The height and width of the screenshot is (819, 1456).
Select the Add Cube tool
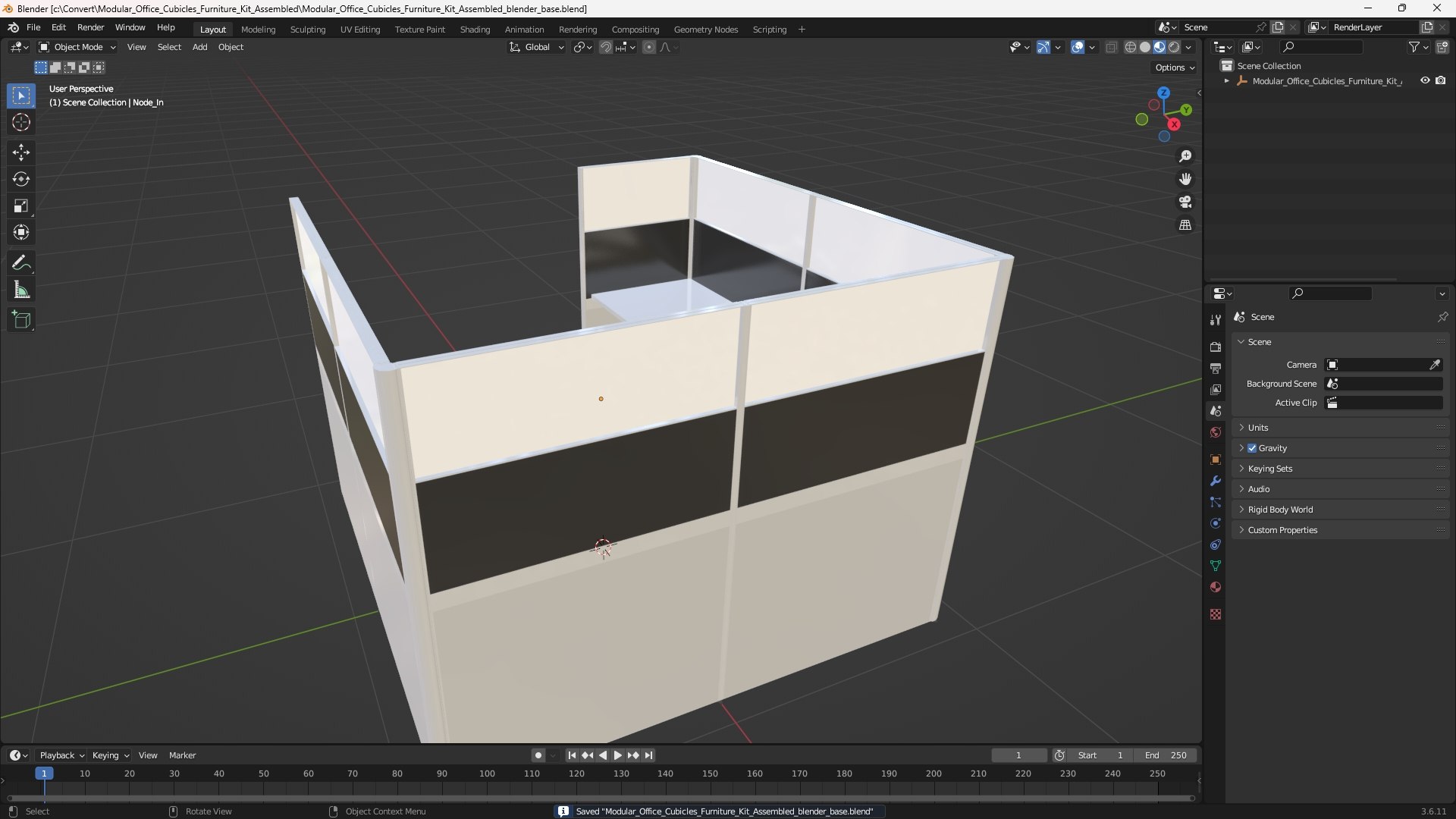(x=21, y=320)
